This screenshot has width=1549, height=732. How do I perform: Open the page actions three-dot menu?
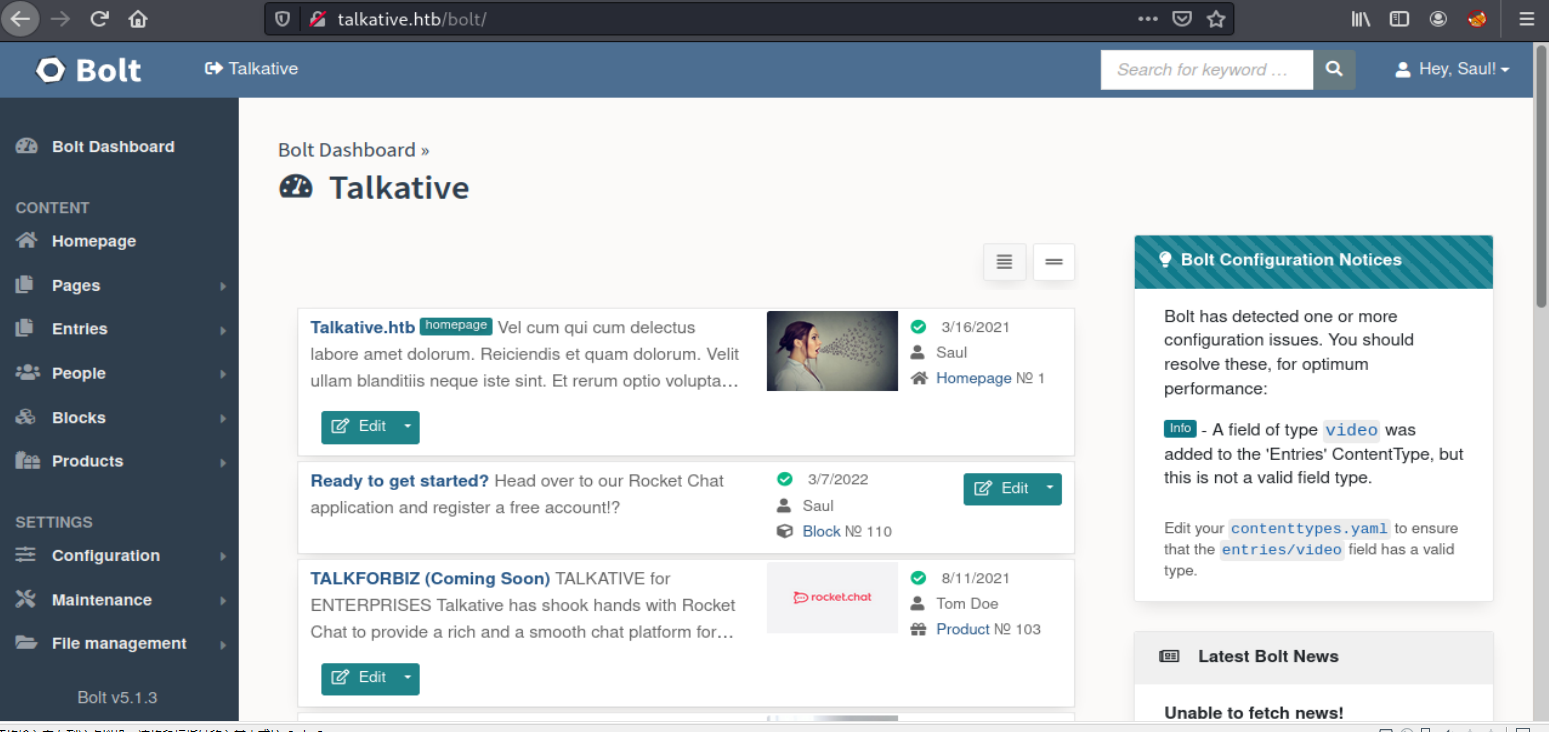[1148, 19]
